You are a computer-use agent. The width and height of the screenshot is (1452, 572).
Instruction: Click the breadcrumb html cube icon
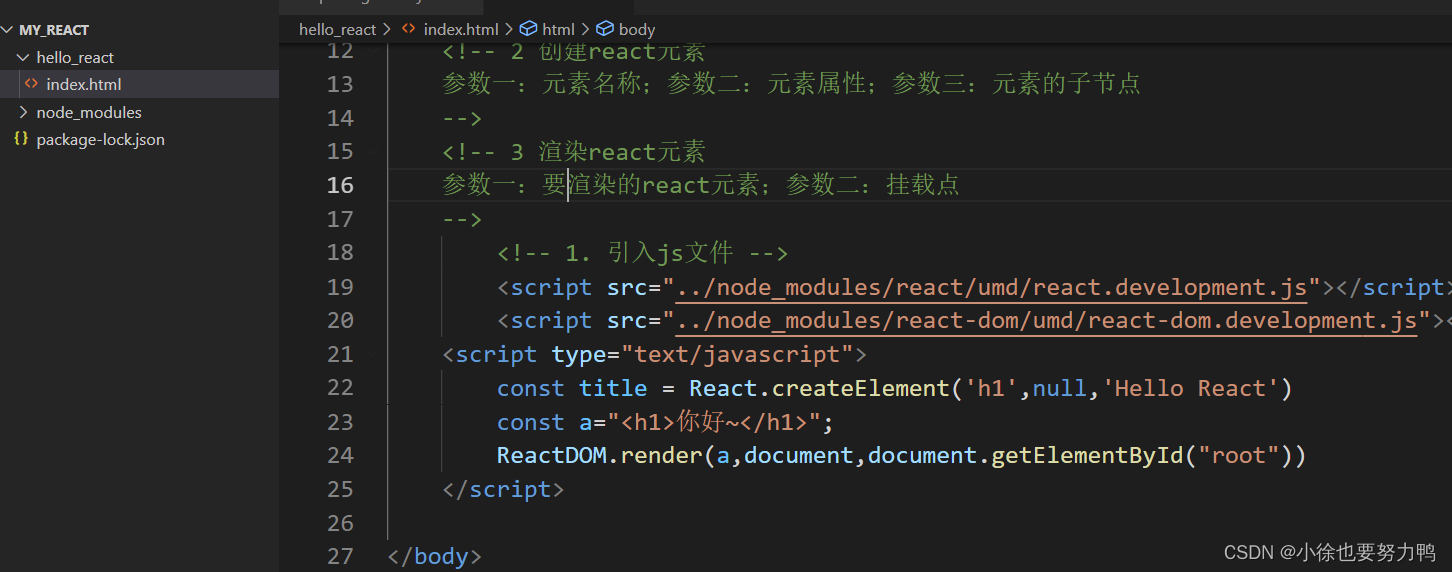[x=528, y=30]
